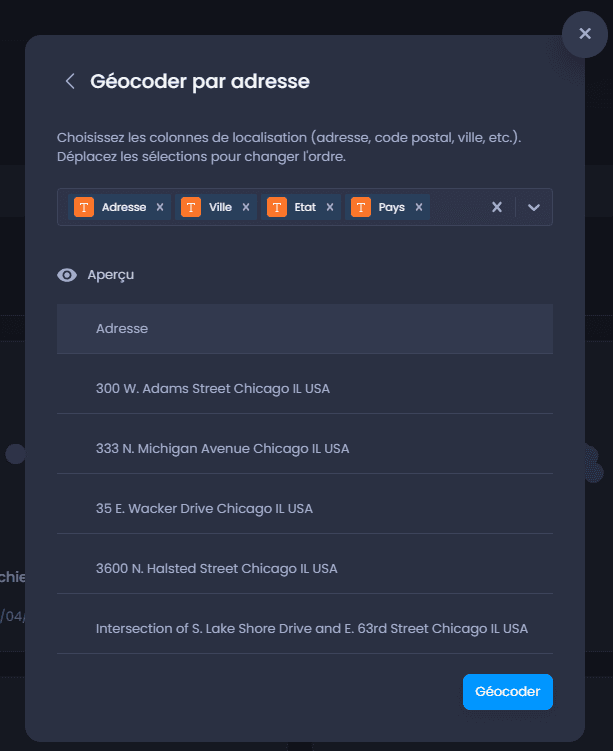
Task: Remove the Ville column tag
Action: (246, 207)
